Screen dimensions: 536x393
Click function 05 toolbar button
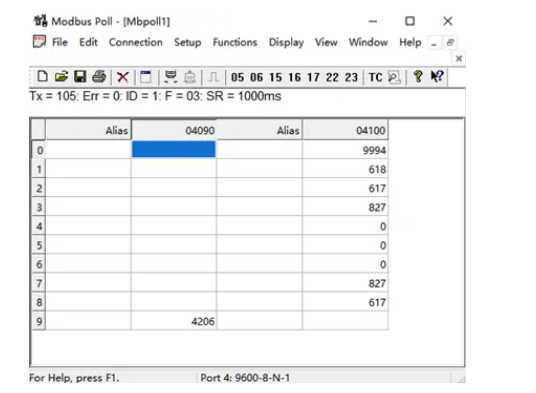click(238, 77)
